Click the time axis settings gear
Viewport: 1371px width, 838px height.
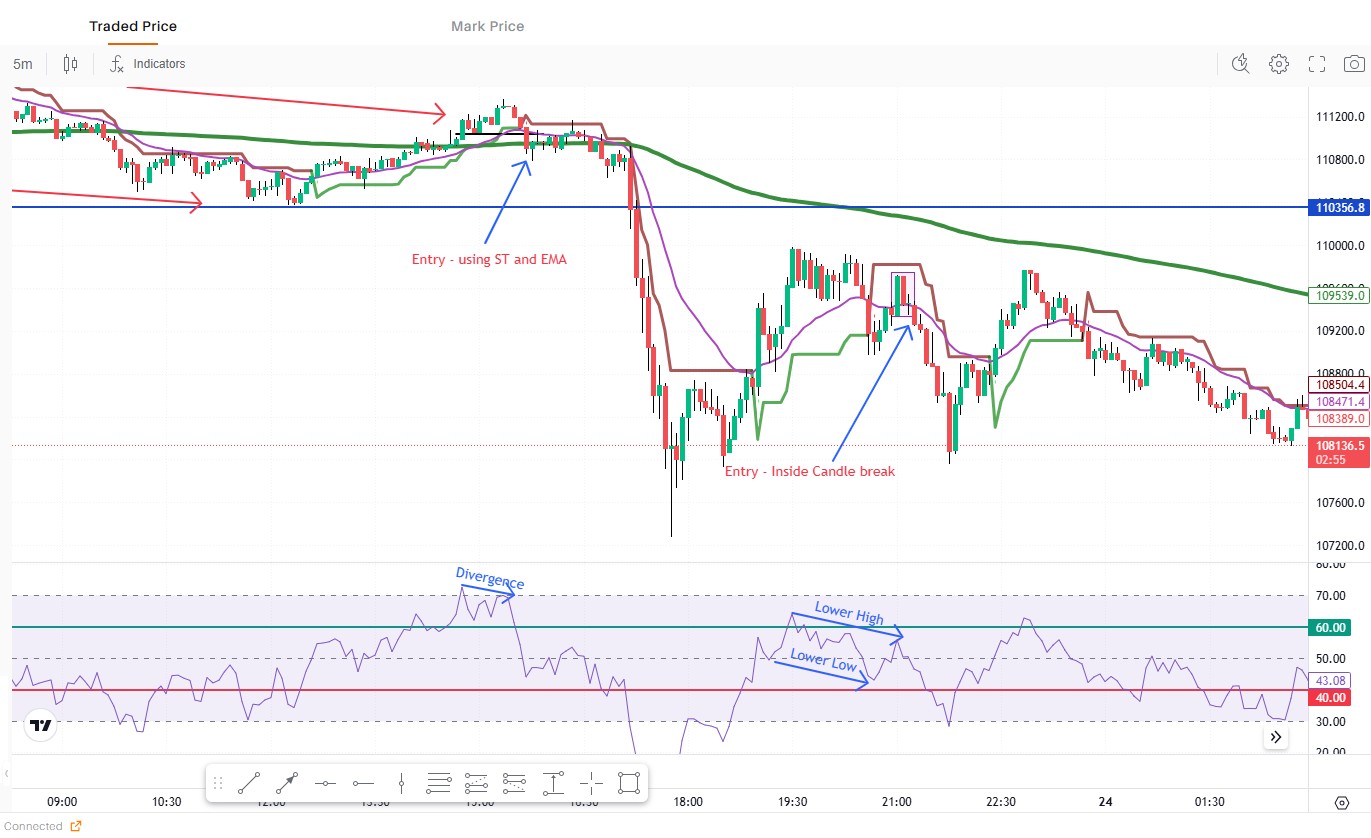1342,802
